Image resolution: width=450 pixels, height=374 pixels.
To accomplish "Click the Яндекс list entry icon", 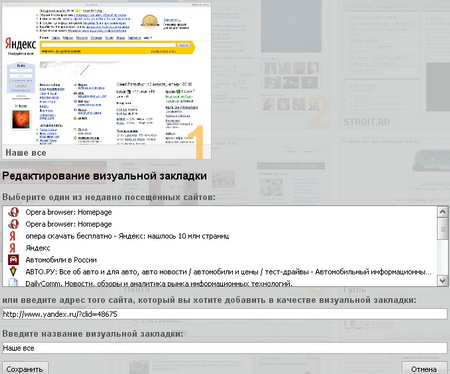I will click(x=13, y=248).
